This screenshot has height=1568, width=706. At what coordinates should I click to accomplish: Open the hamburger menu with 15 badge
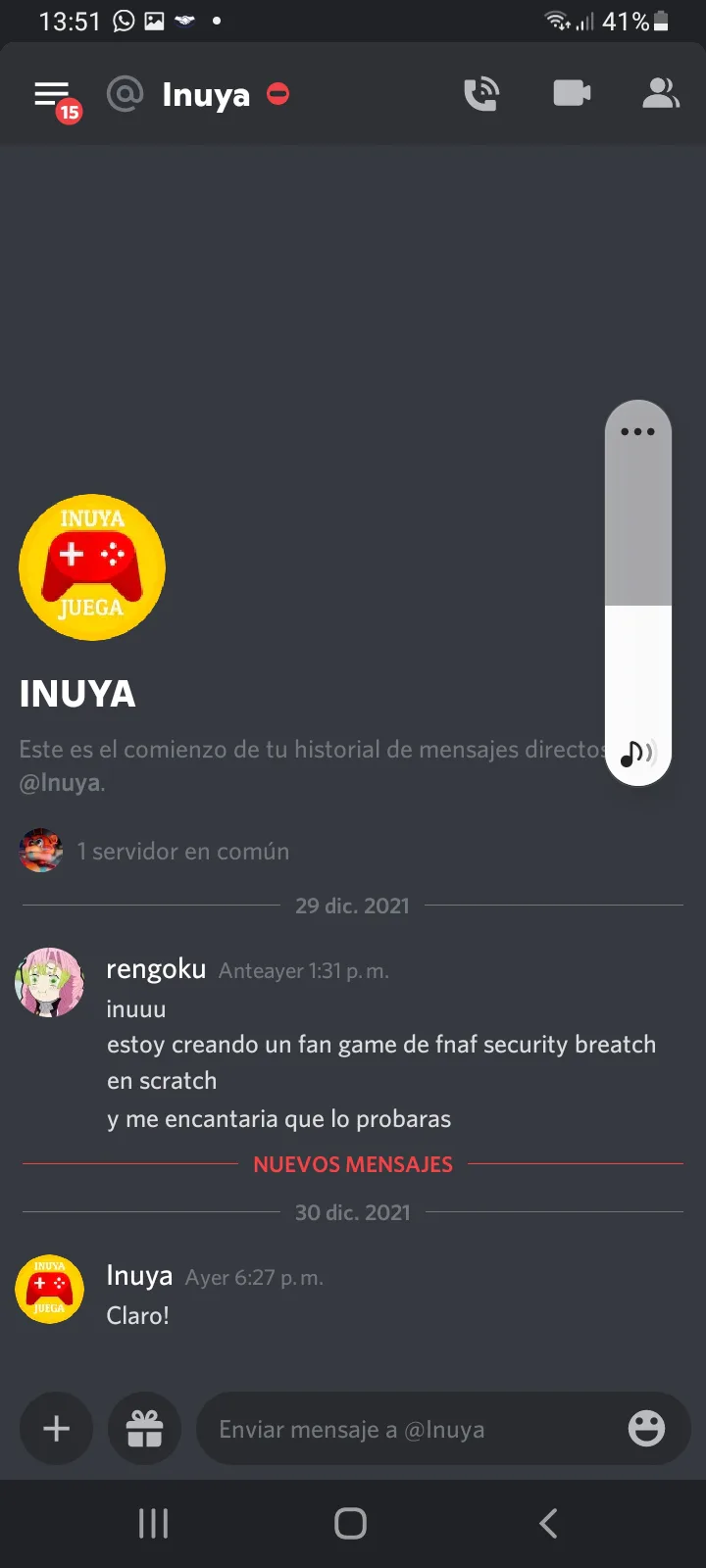(x=56, y=98)
